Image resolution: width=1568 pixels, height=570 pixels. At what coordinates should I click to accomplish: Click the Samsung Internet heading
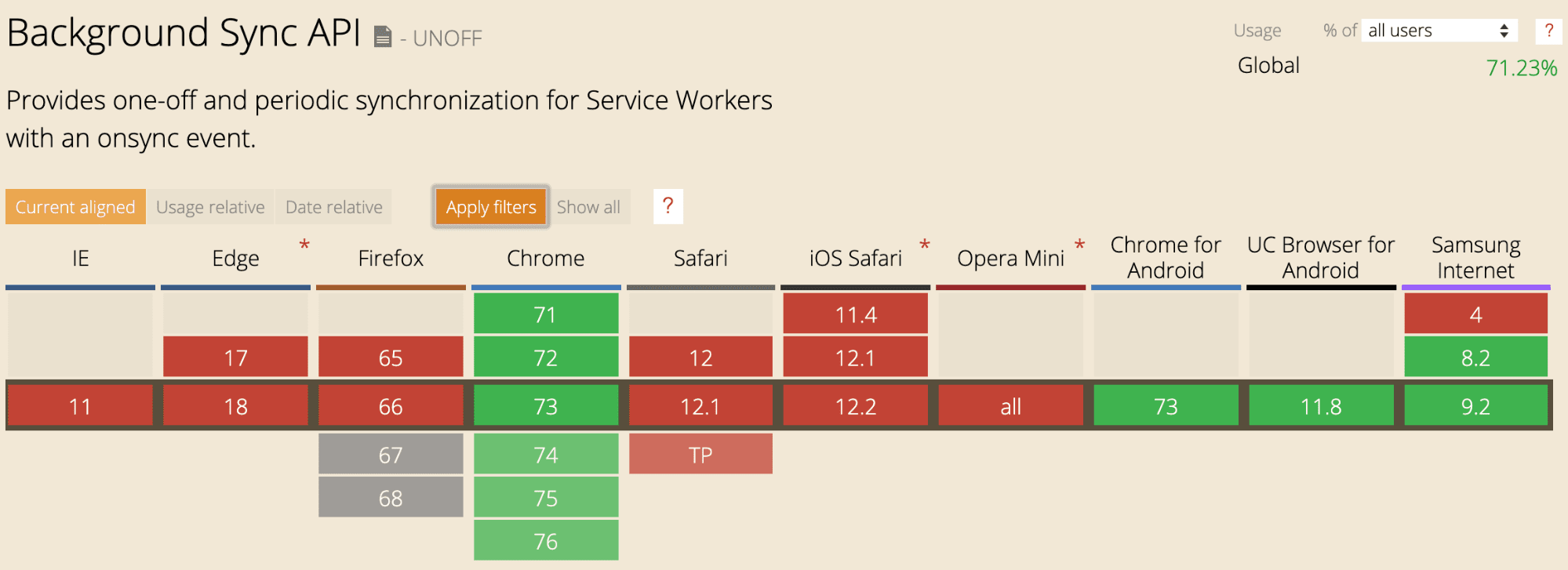click(x=1475, y=257)
